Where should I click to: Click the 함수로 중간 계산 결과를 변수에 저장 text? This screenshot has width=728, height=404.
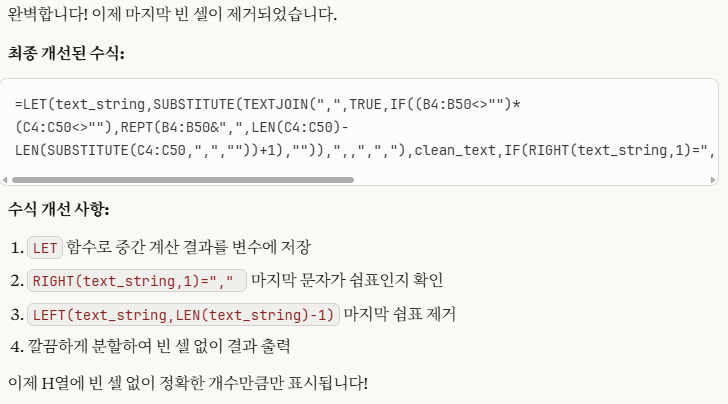point(188,247)
